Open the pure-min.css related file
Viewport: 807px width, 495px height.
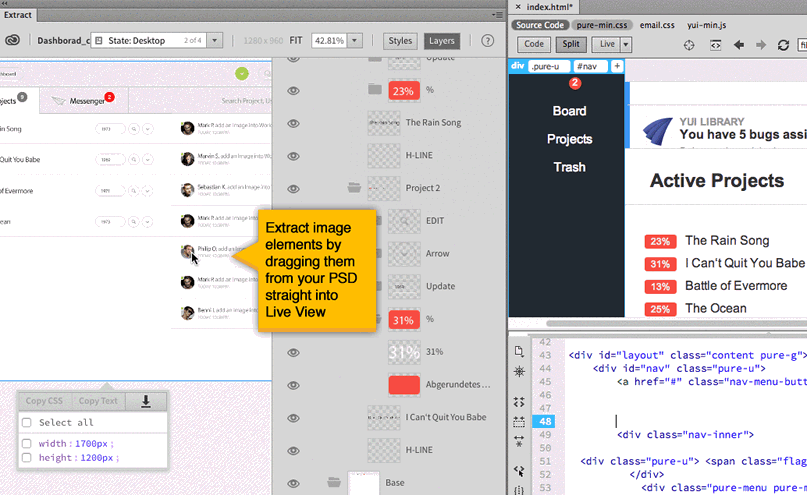602,25
